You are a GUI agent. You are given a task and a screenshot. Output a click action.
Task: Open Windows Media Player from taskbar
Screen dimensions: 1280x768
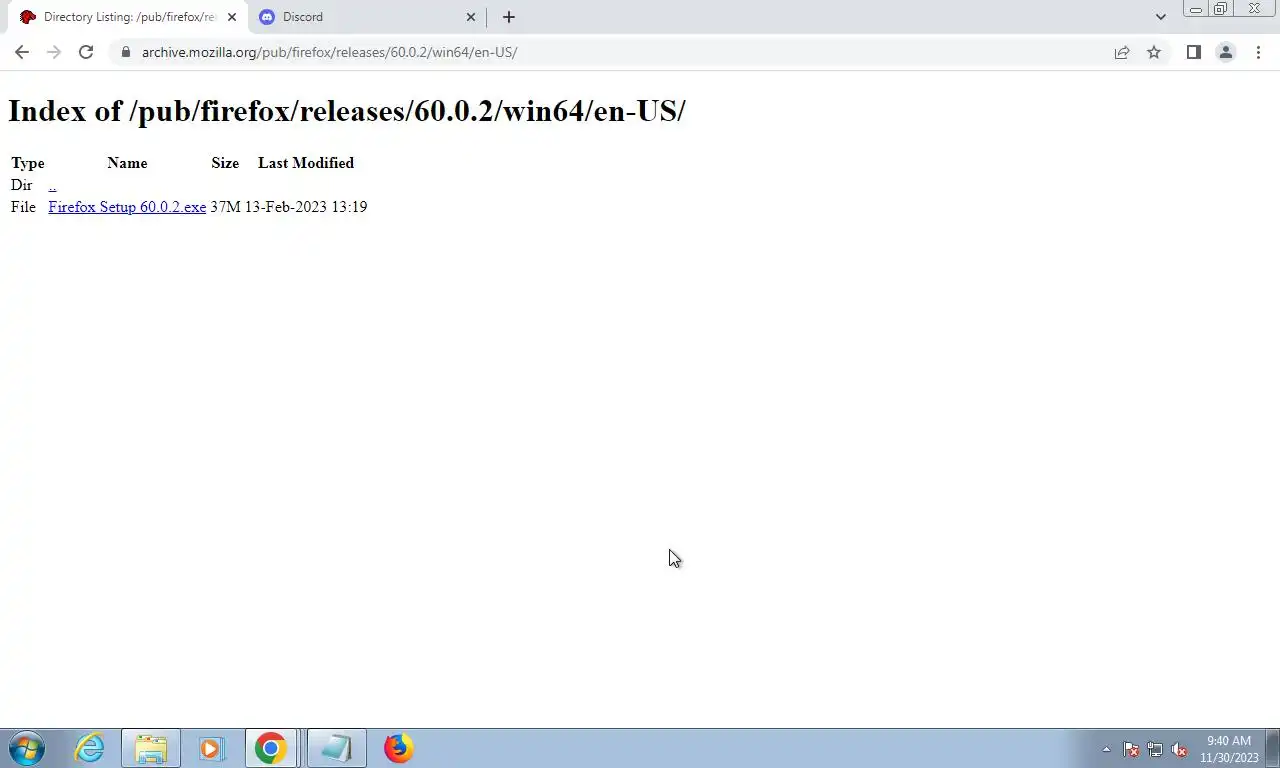click(211, 748)
